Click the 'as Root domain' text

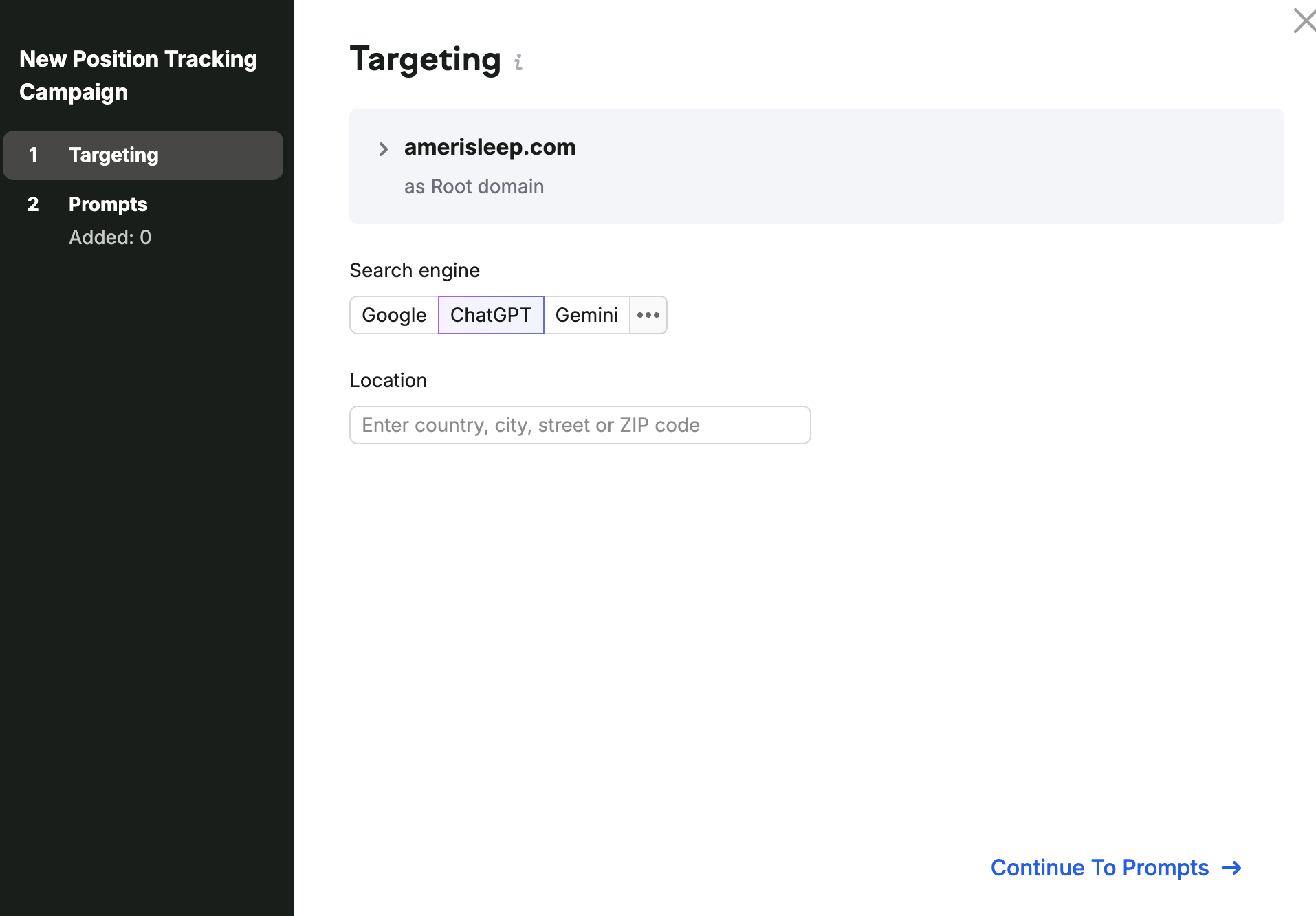pyautogui.click(x=474, y=186)
